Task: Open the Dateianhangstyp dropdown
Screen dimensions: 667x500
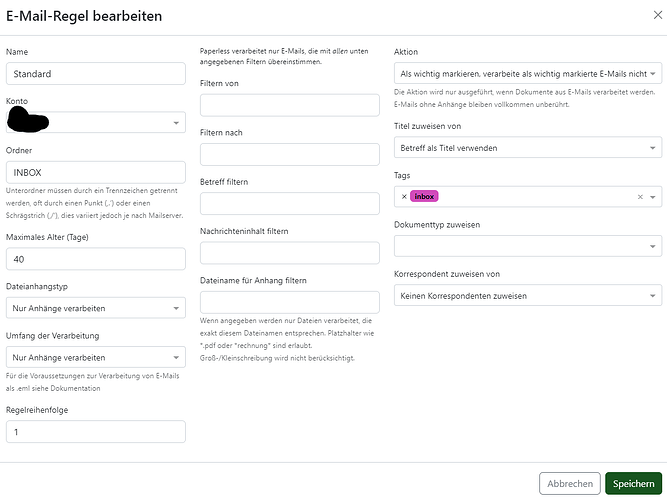Action: (x=96, y=308)
